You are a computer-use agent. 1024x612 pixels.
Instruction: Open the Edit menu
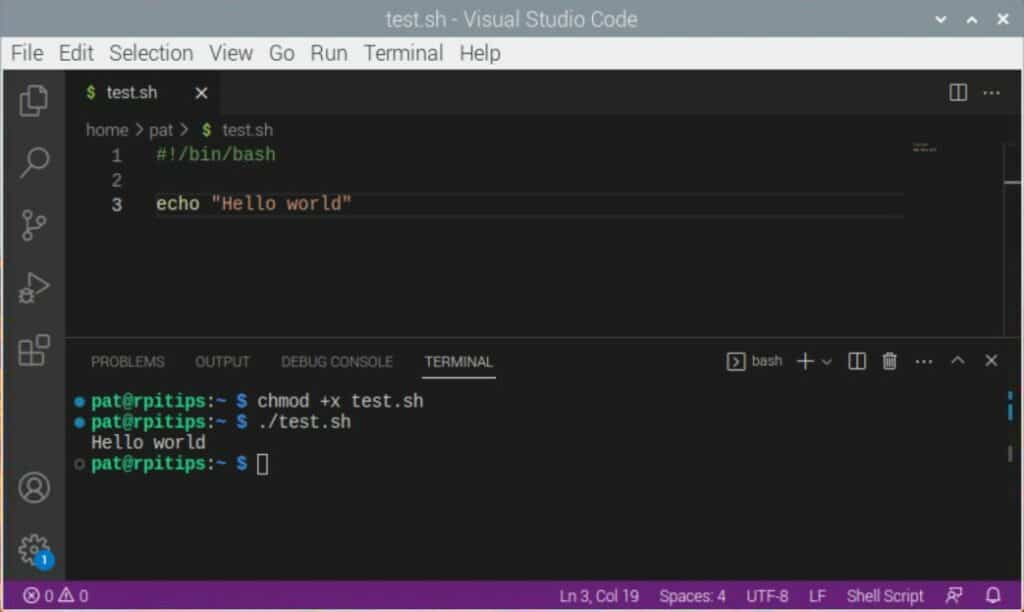[76, 53]
